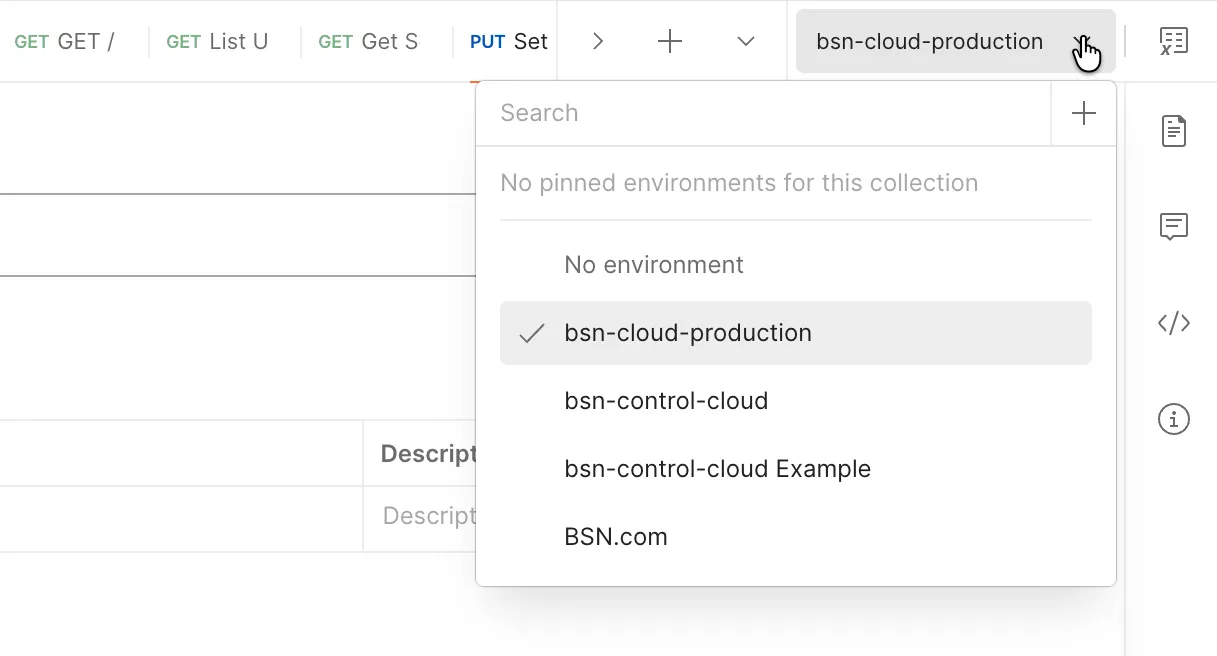Select the checked bsn-cloud-production environment

(x=795, y=333)
